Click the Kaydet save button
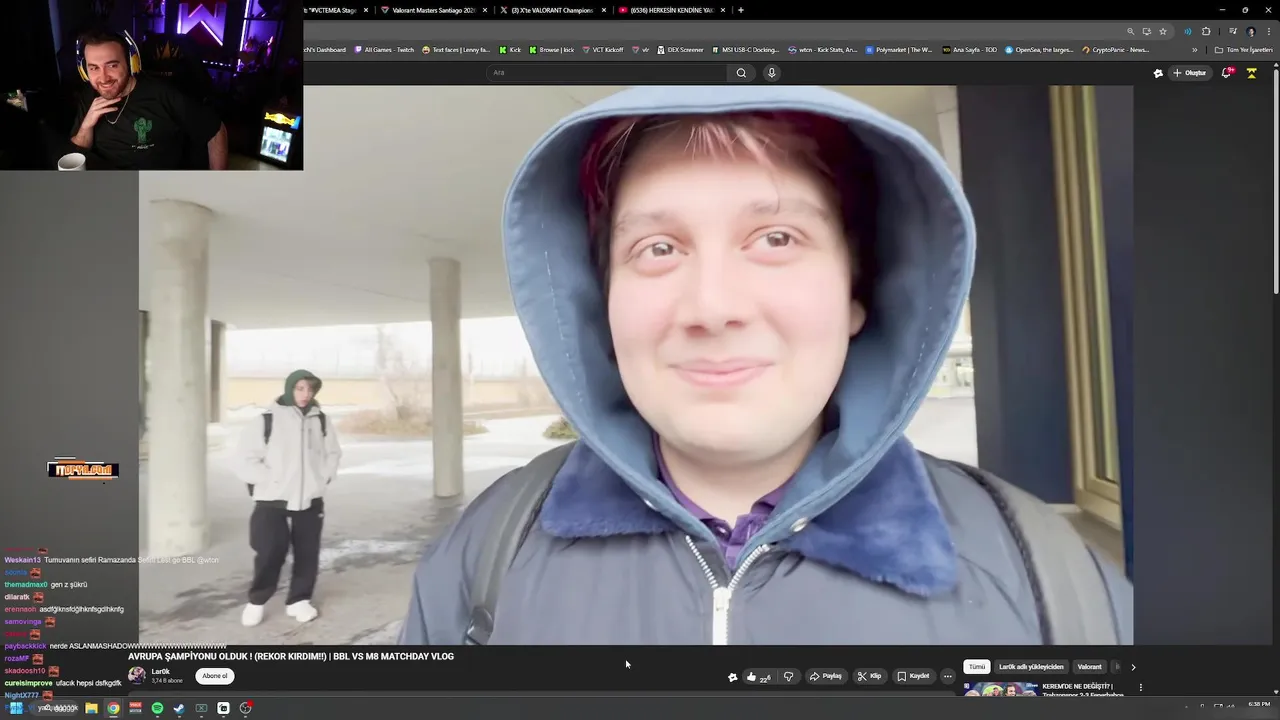Viewport: 1280px width, 720px height. point(913,676)
